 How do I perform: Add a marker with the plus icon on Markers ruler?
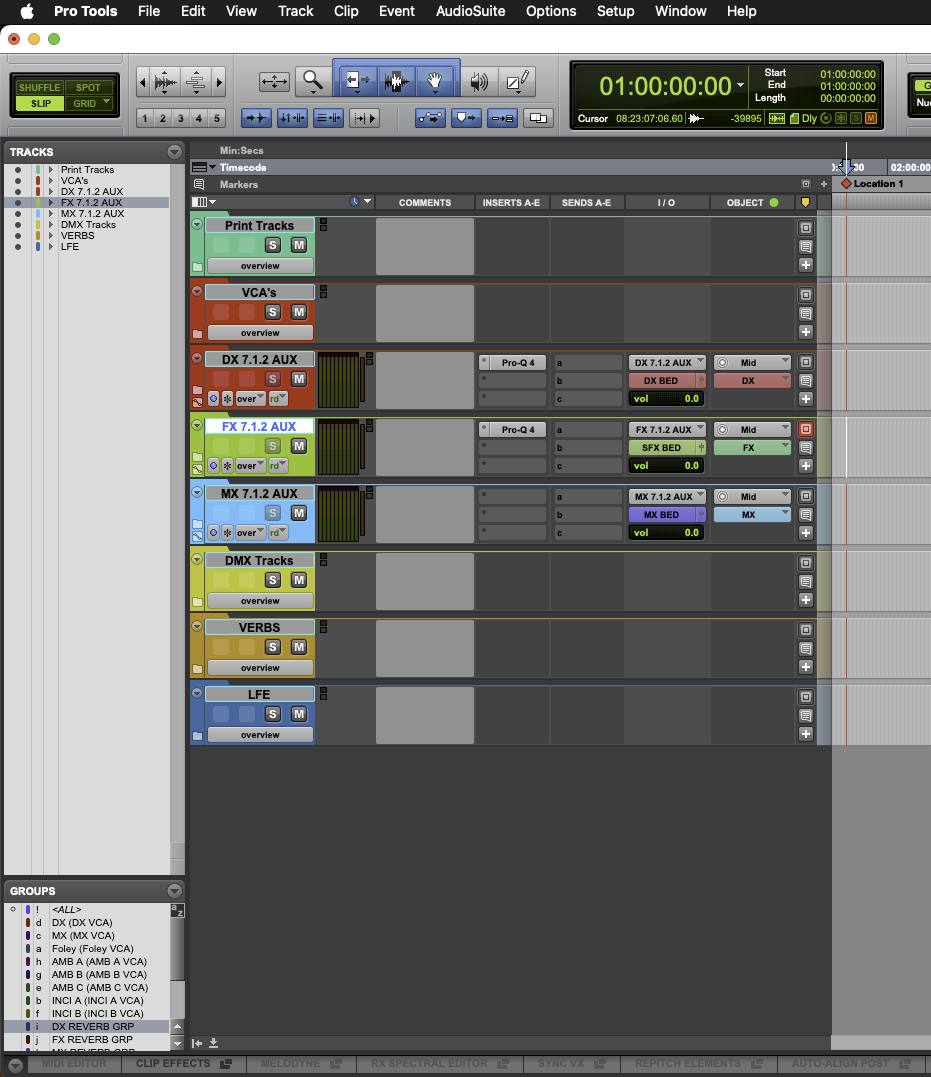coord(824,184)
